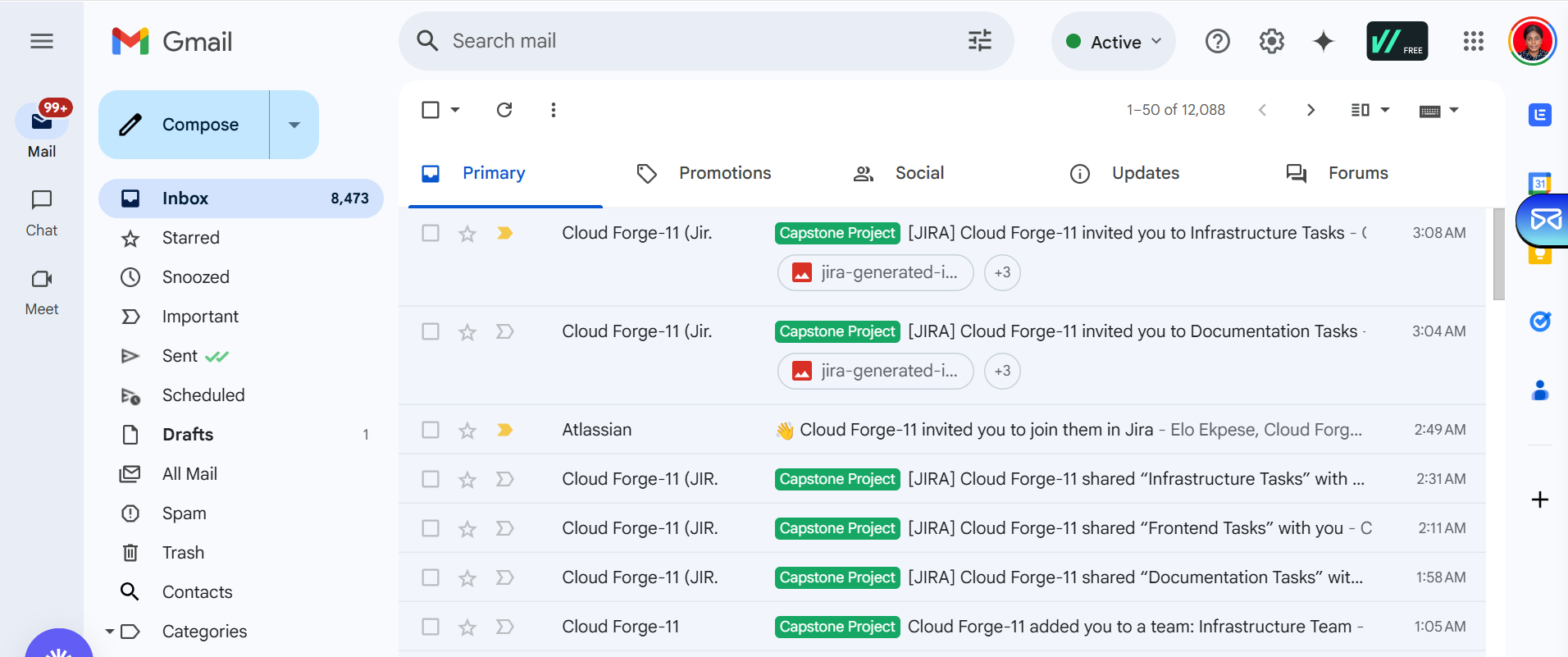Viewport: 1568px width, 657px height.
Task: Expand the select-all dropdown arrow
Action: tap(455, 110)
